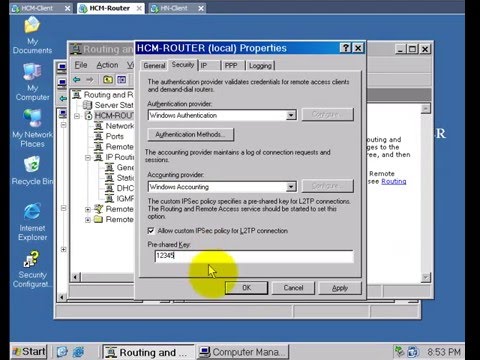Click Authentication Methods button
480x360 pixels.
pyautogui.click(x=191, y=134)
